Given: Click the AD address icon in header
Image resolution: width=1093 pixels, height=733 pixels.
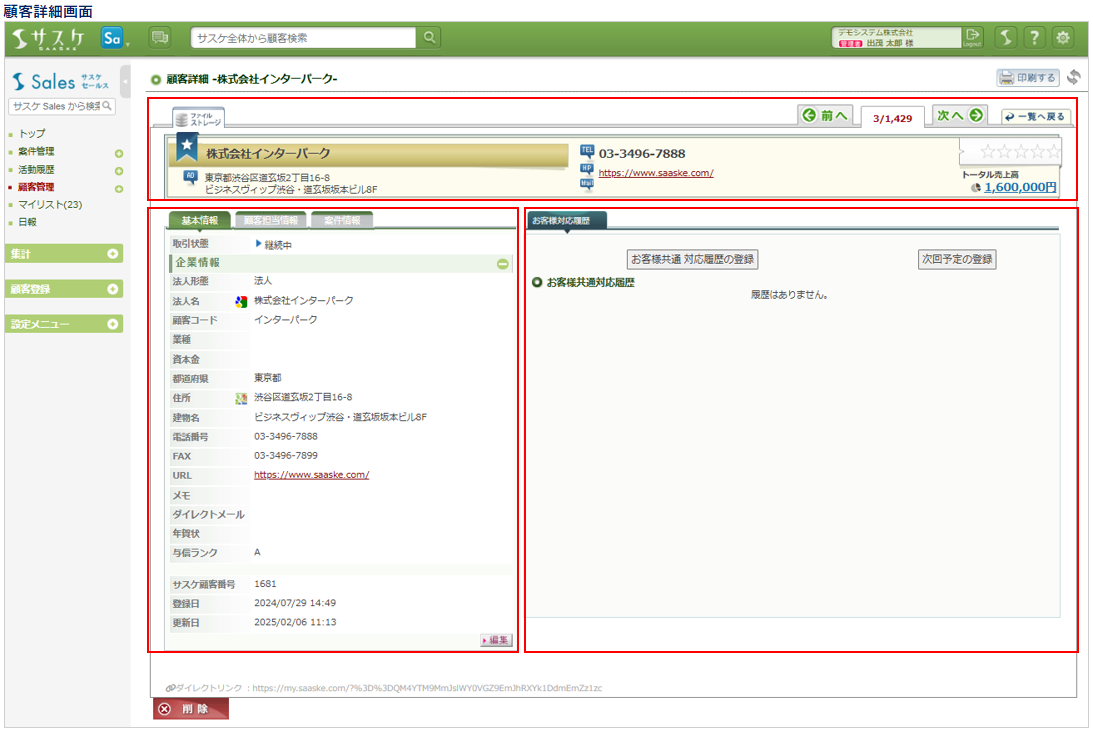Looking at the screenshot, I should 190,177.
